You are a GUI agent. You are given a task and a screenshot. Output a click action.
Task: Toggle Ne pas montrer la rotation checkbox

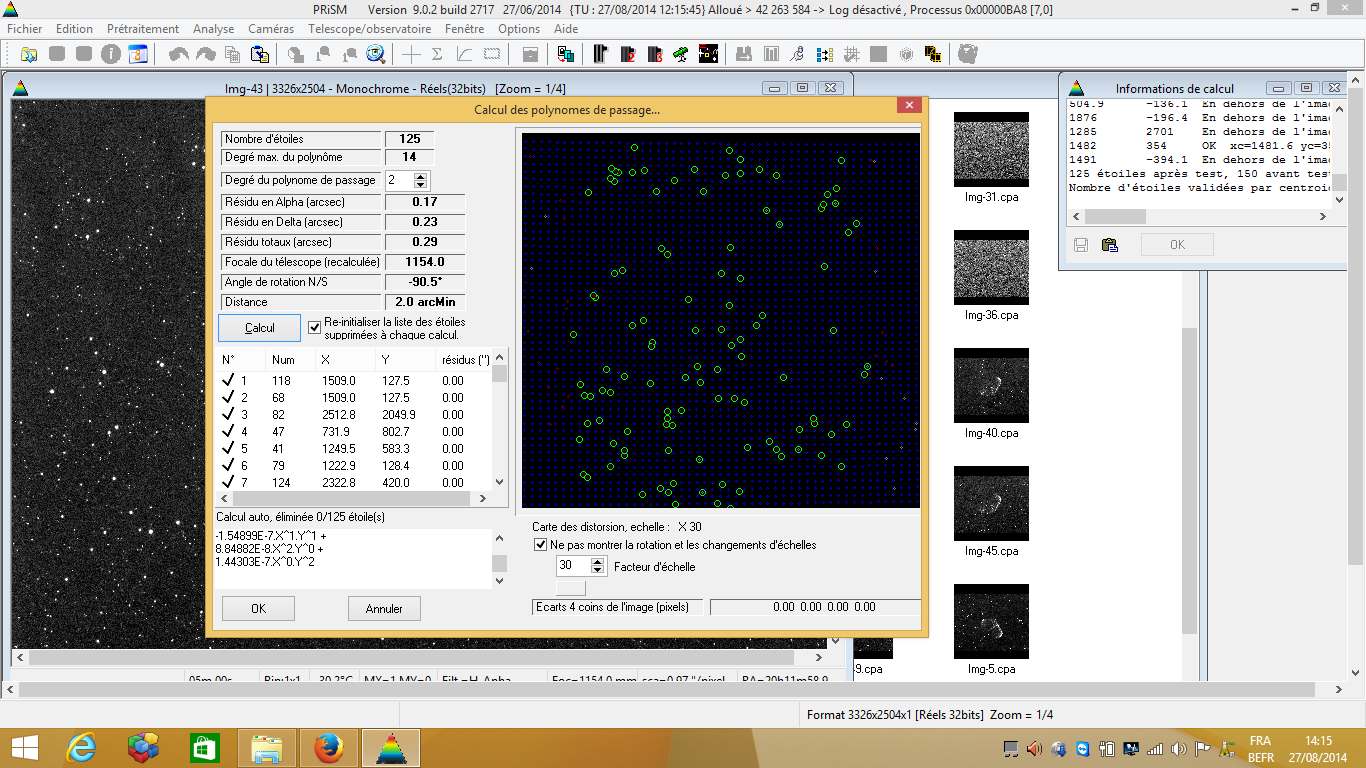[541, 545]
